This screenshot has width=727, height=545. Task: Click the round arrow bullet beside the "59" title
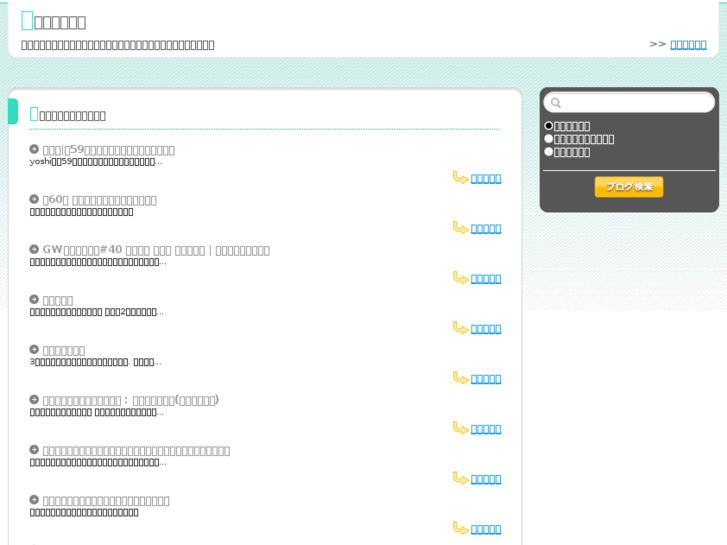34,149
